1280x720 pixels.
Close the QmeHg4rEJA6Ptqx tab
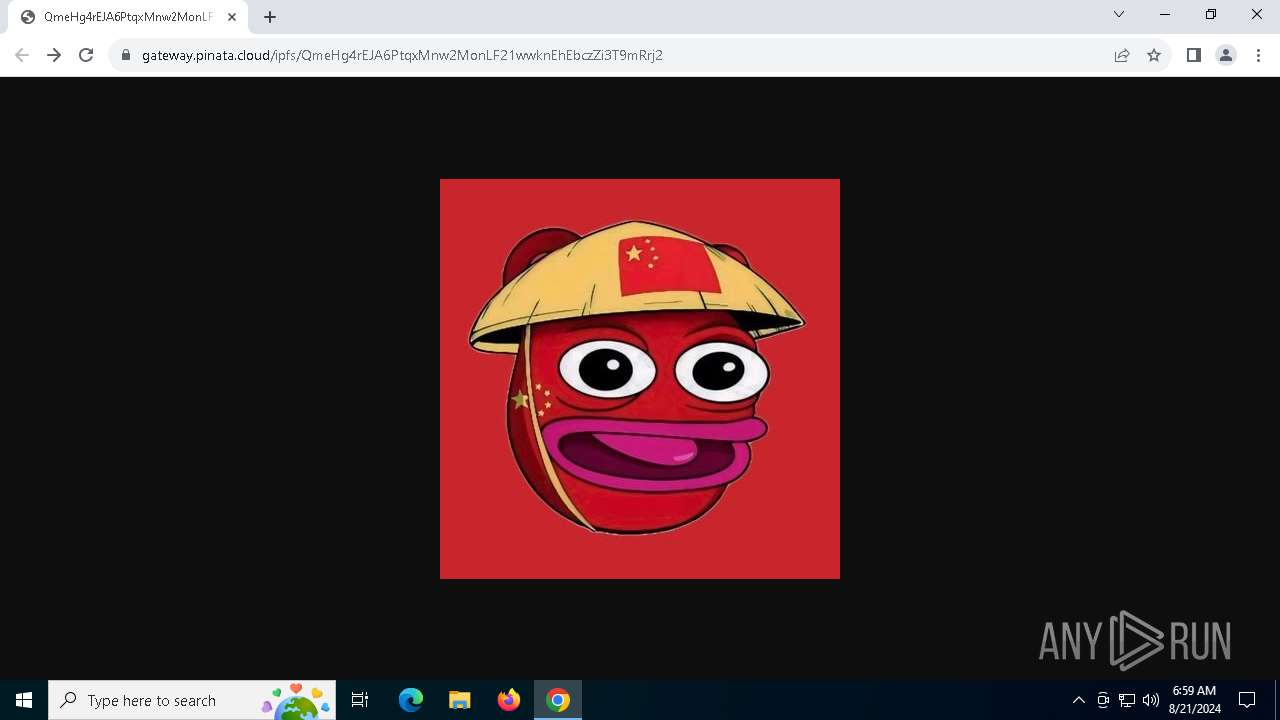click(232, 17)
